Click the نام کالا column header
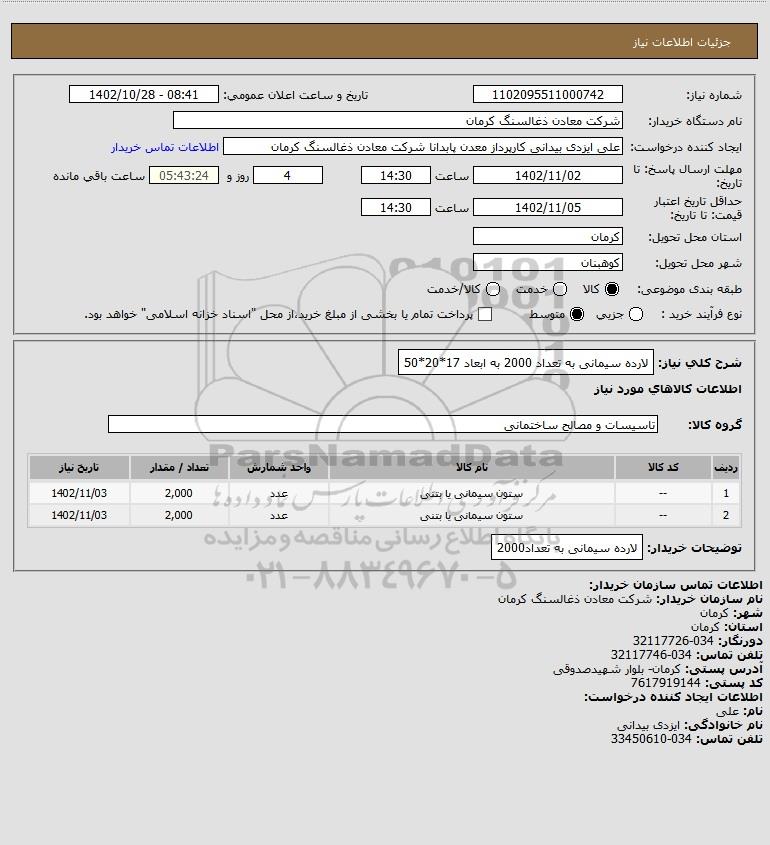The width and height of the screenshot is (770, 845). click(x=471, y=467)
